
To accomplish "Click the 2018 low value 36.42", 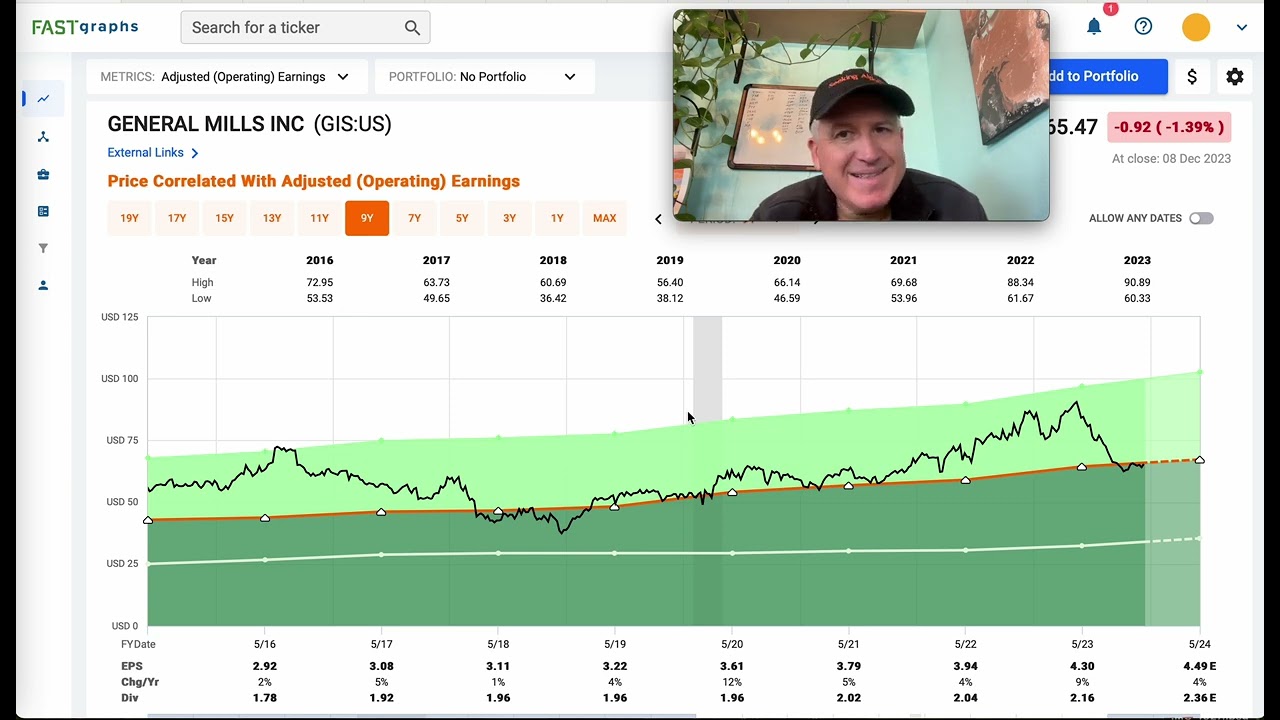I will (553, 299).
